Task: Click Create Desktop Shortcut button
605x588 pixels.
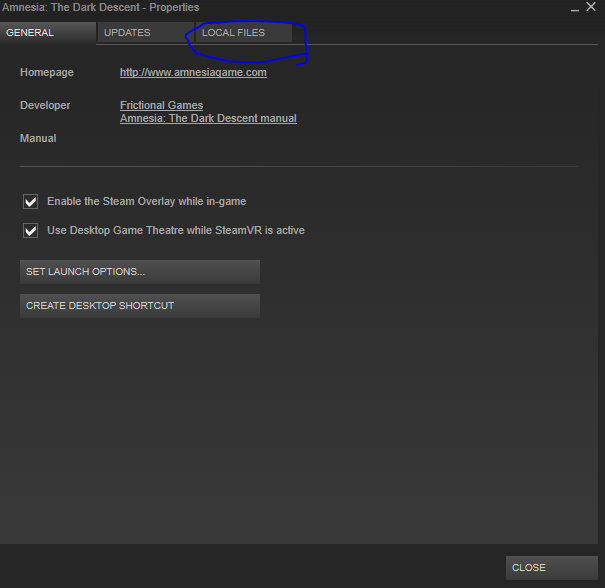Action: pos(140,306)
